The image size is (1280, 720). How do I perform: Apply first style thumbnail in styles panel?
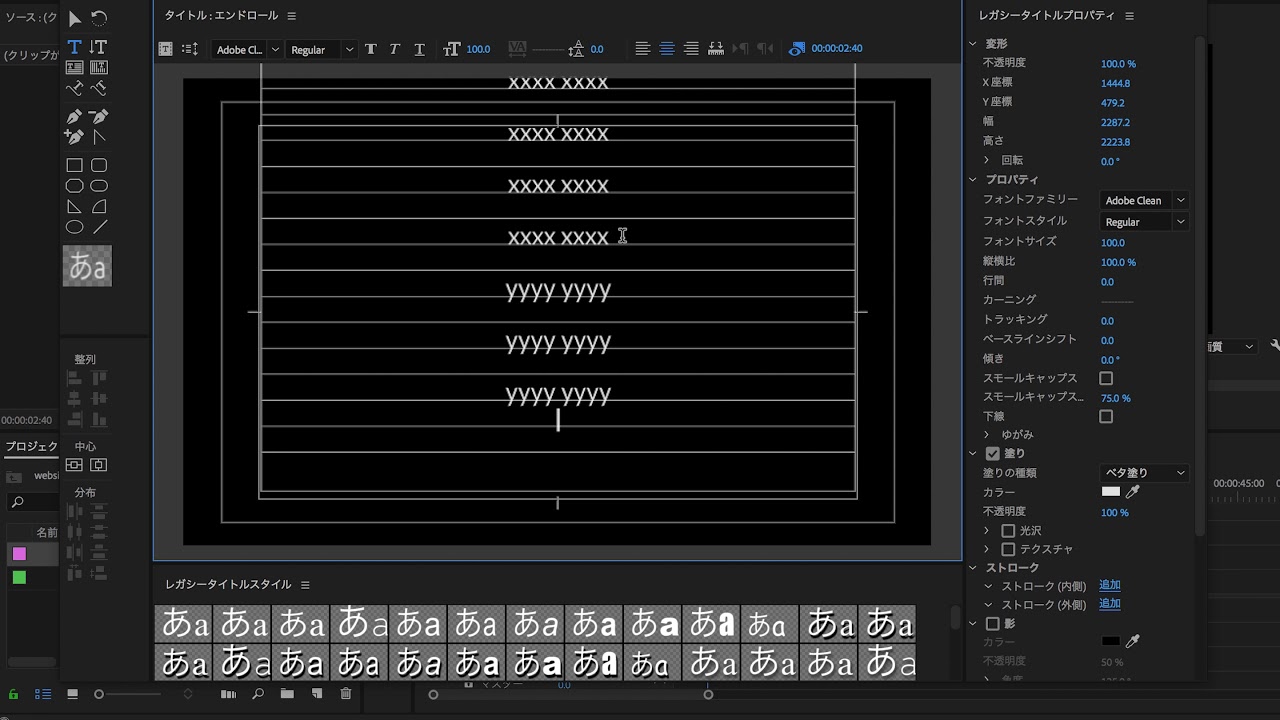point(184,623)
